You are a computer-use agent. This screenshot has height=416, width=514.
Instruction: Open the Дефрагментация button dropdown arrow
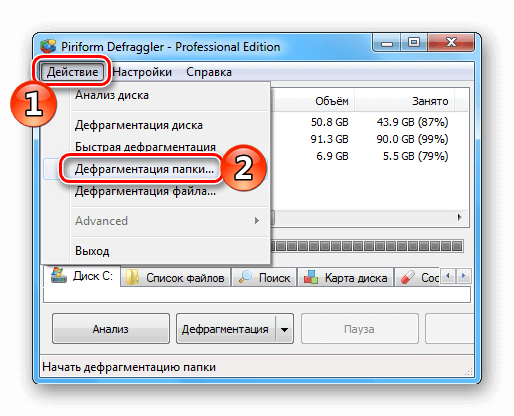284,330
